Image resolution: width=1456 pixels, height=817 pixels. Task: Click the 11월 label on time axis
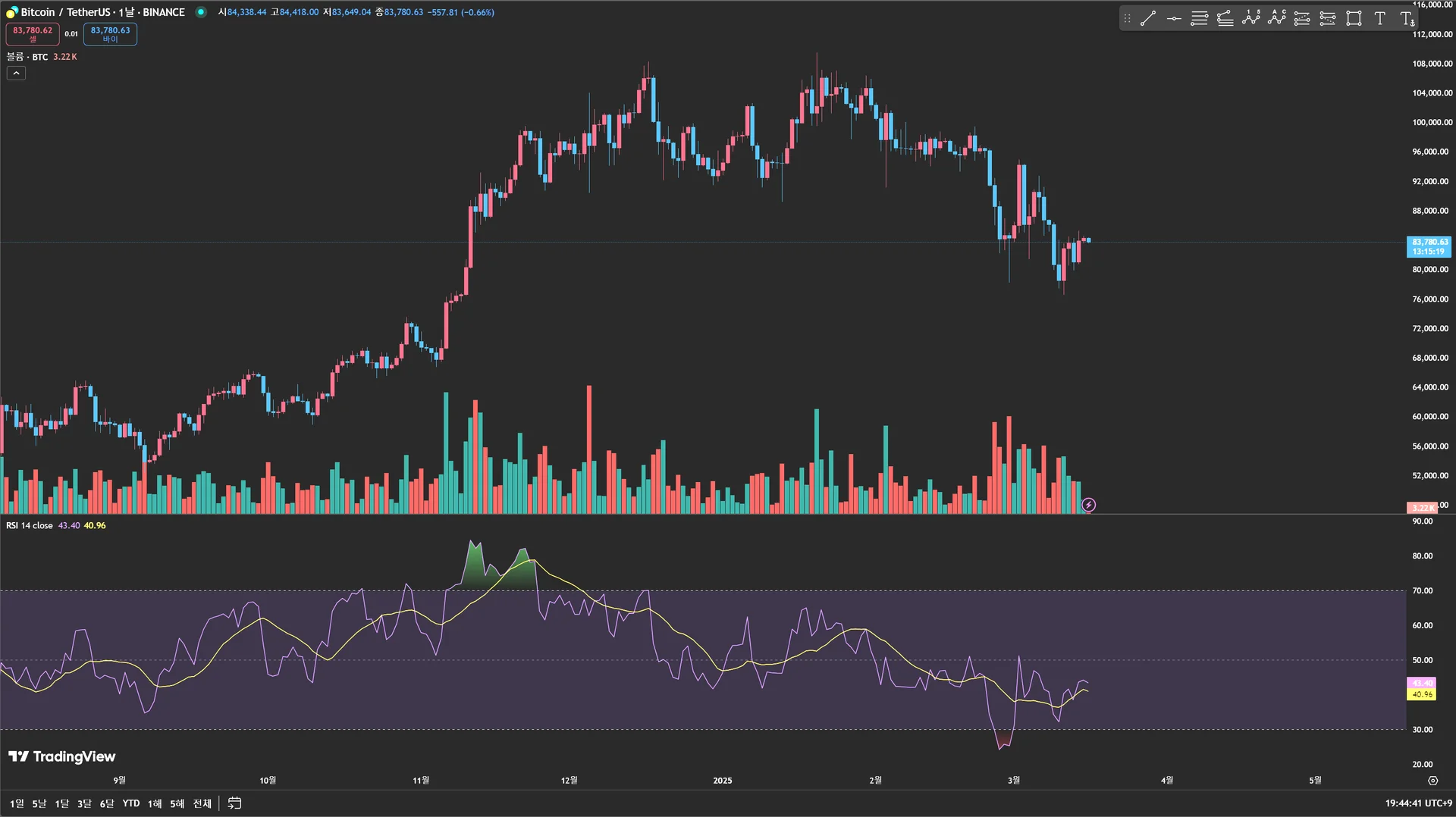[x=421, y=781]
